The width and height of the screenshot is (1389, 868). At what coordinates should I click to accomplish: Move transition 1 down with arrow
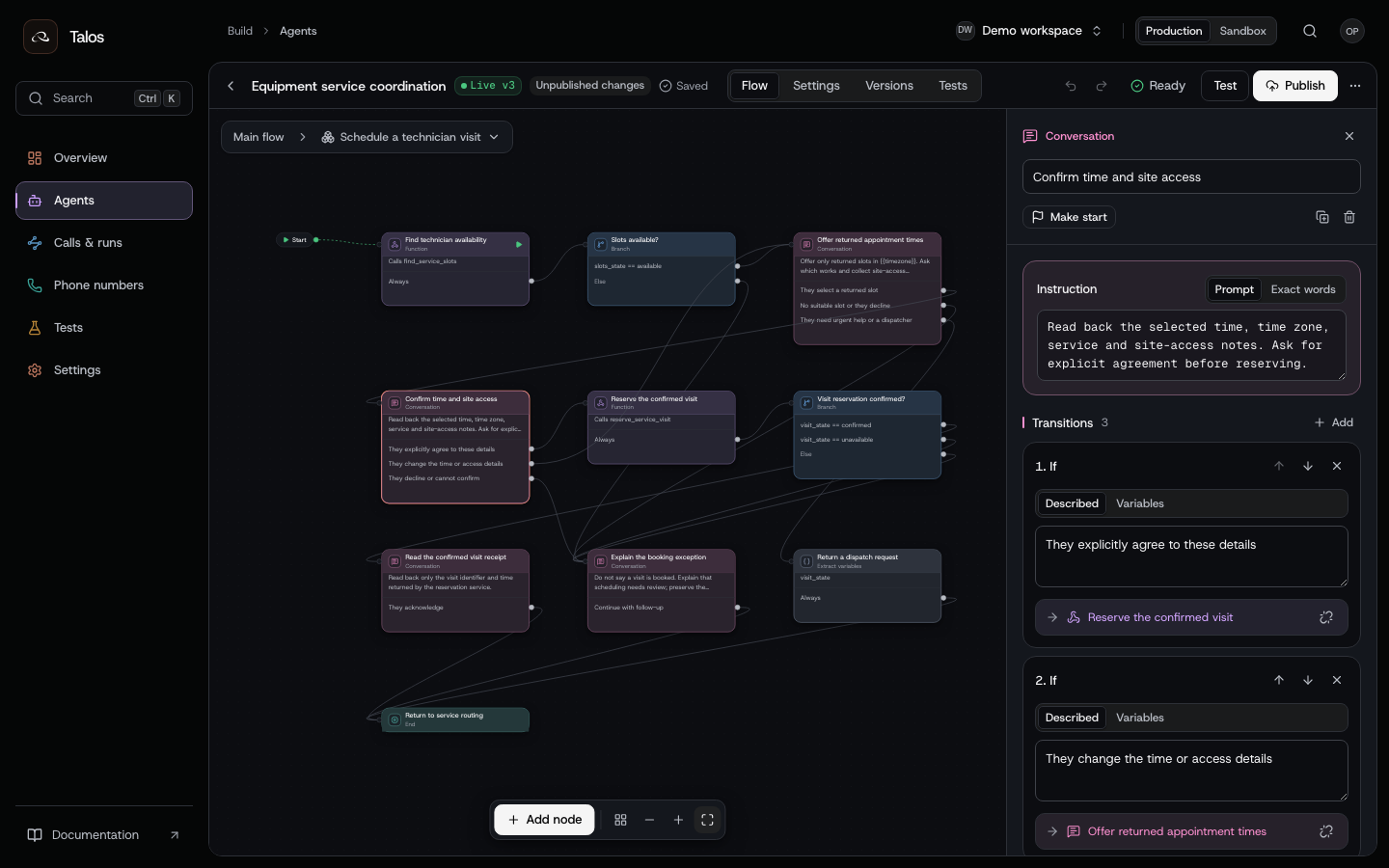coord(1308,466)
